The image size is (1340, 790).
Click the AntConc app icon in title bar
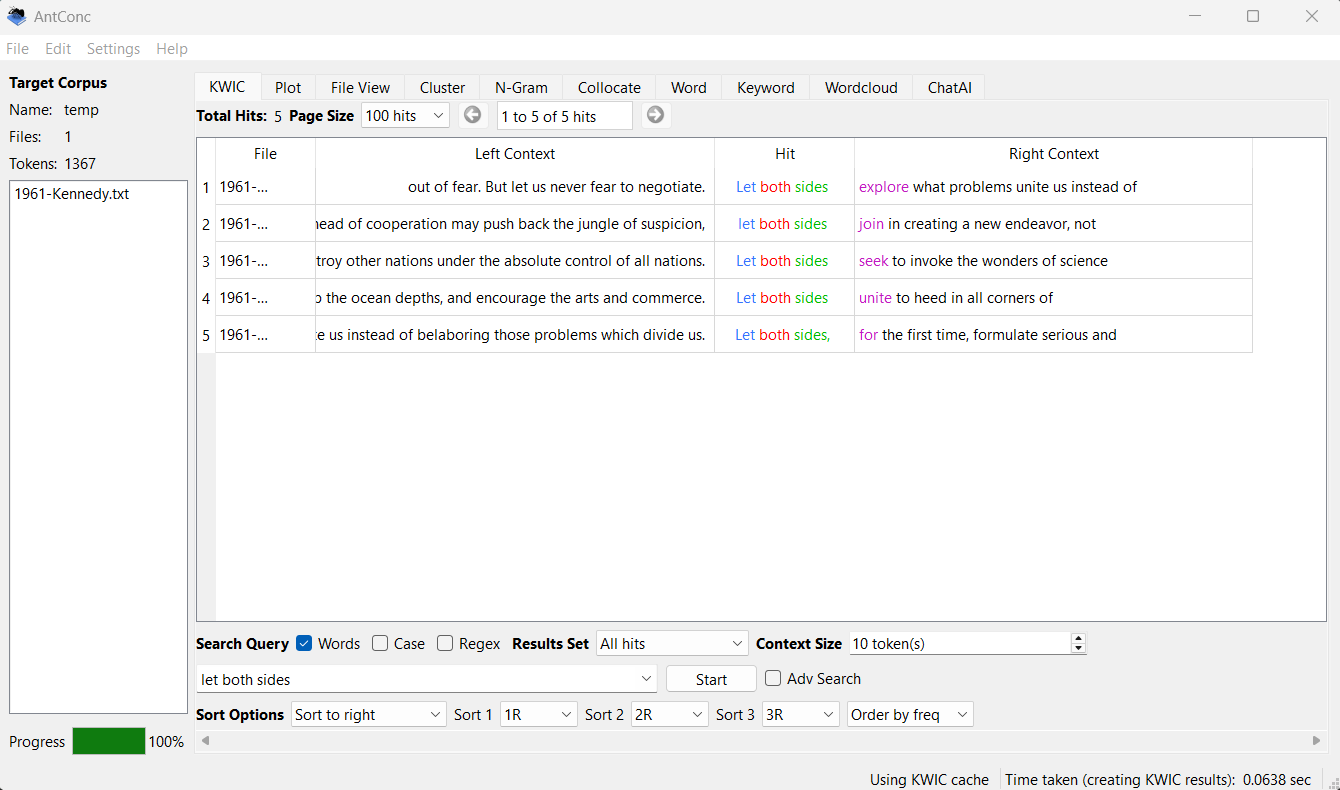click(x=16, y=16)
